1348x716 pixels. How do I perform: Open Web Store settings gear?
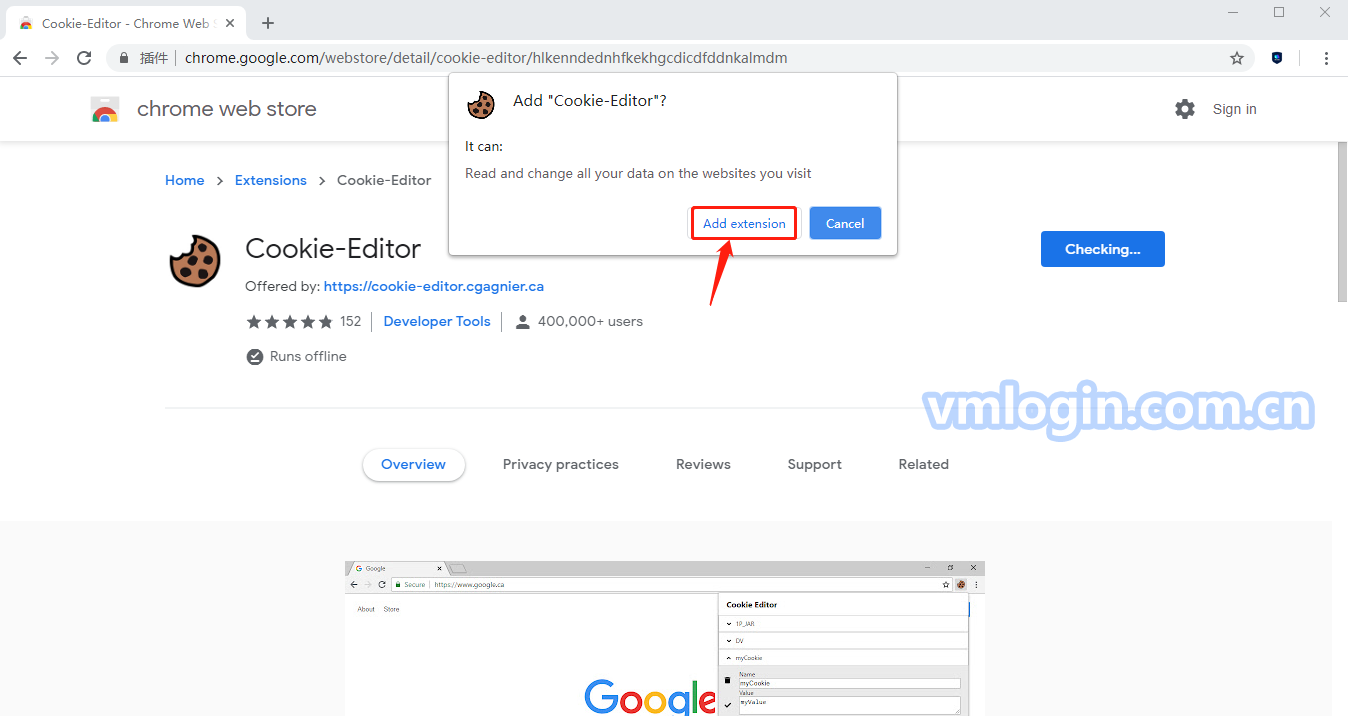coord(1185,109)
